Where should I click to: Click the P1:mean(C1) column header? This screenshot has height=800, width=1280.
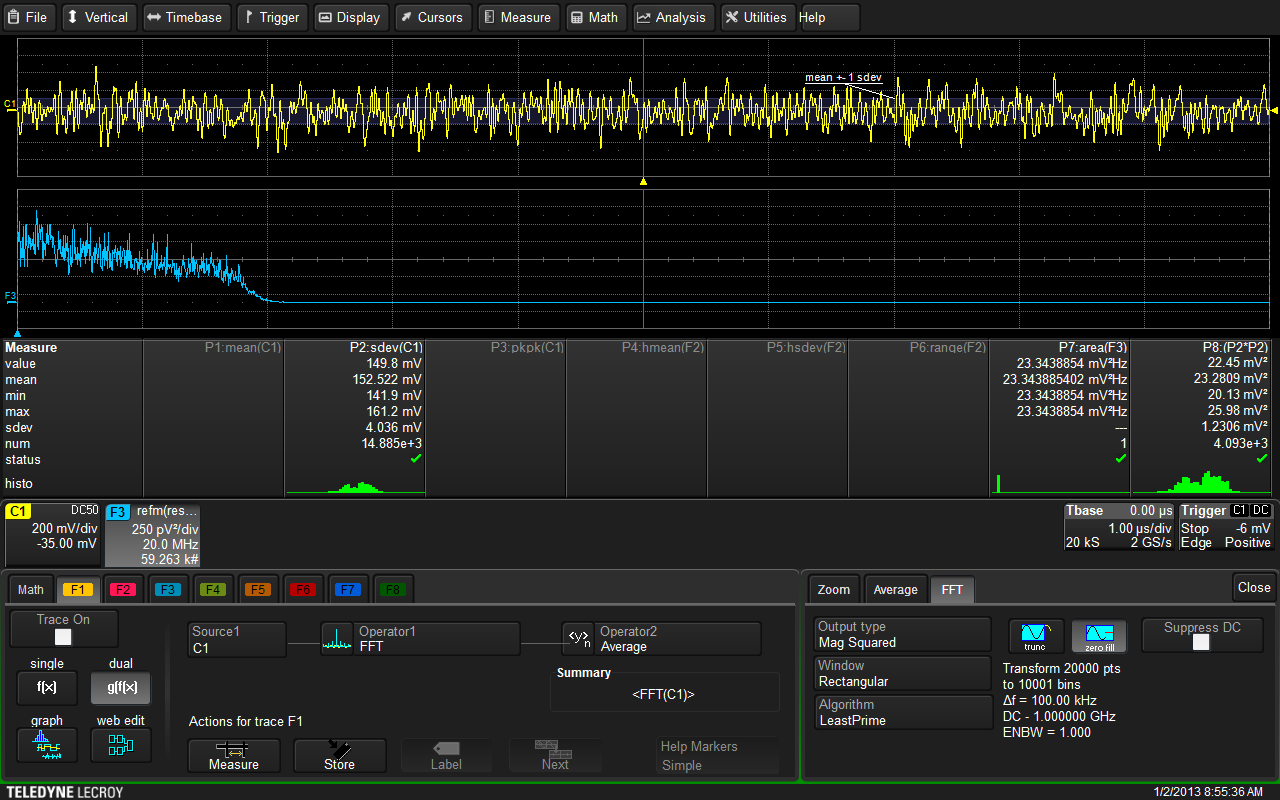pos(242,348)
